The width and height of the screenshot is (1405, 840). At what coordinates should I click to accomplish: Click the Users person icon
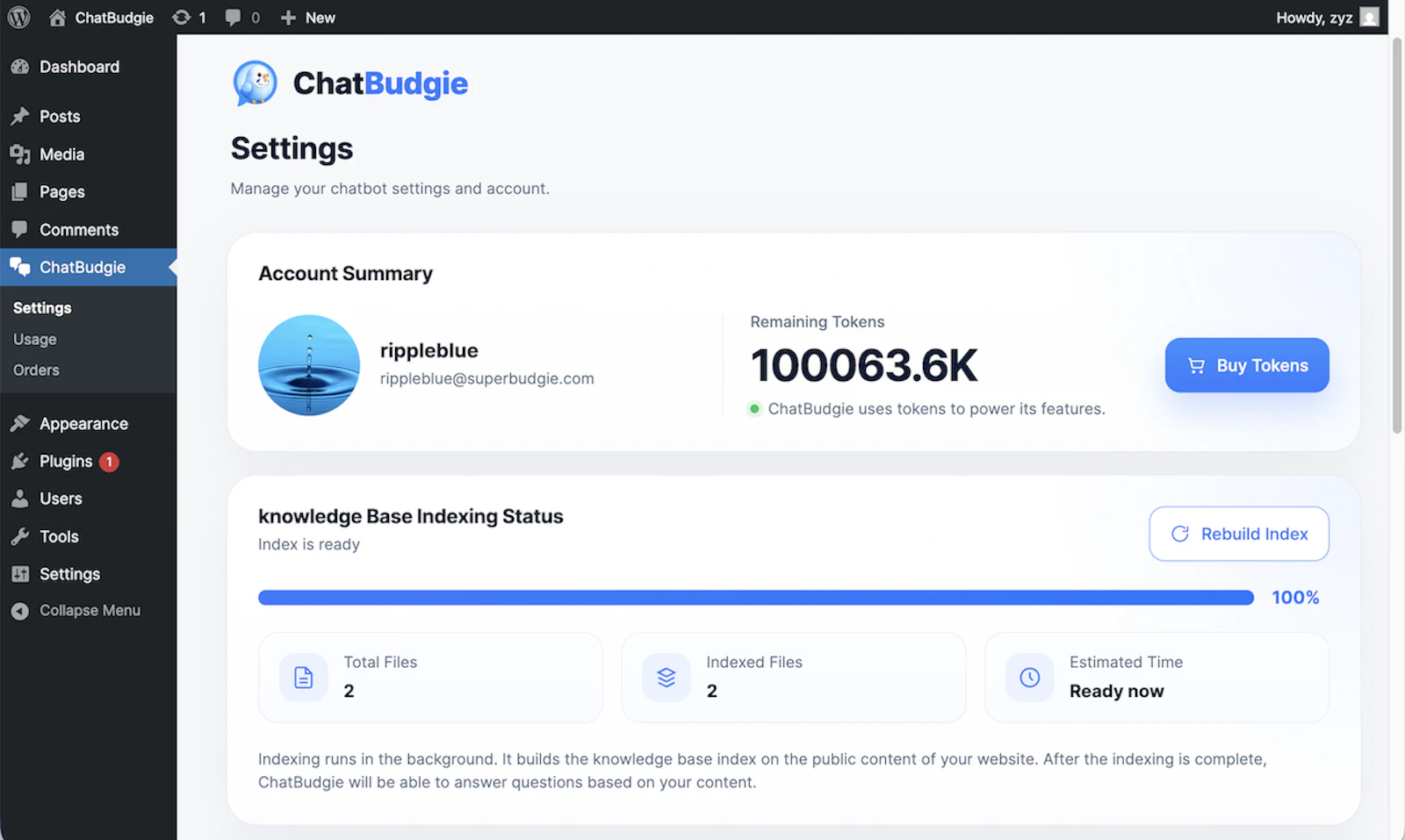(20, 499)
